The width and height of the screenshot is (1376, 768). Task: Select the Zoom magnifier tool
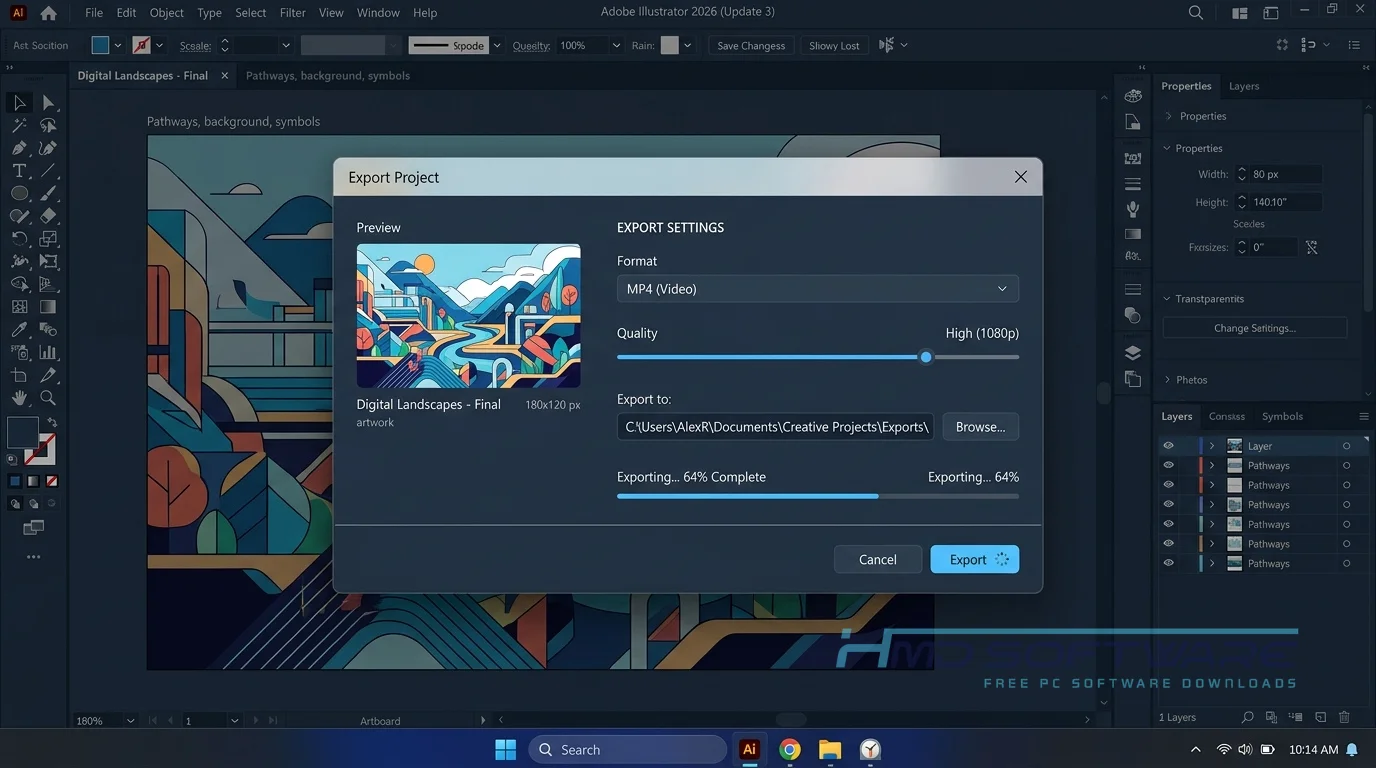tap(48, 398)
